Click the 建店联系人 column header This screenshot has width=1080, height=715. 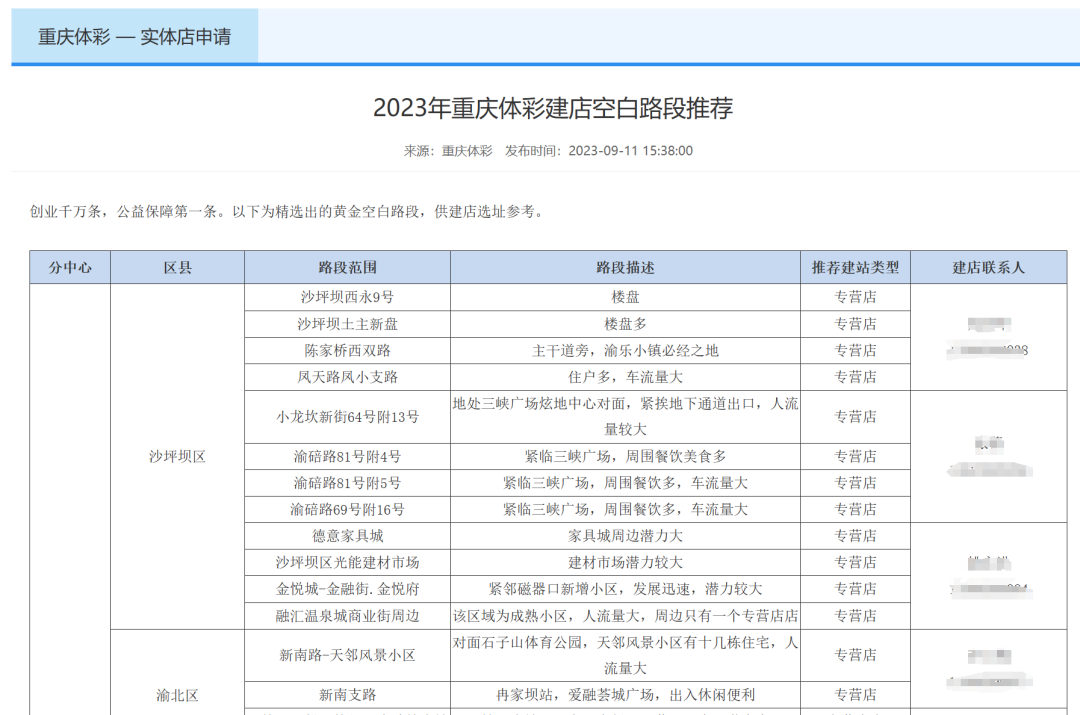(x=988, y=267)
